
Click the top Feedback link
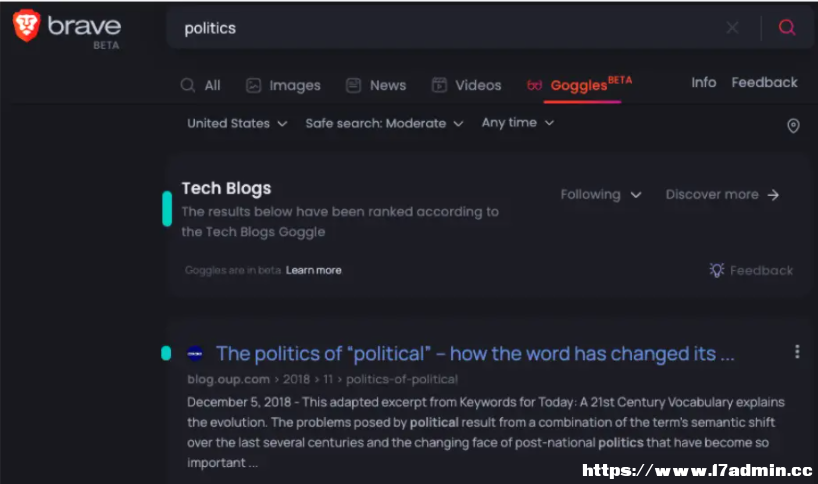(764, 82)
